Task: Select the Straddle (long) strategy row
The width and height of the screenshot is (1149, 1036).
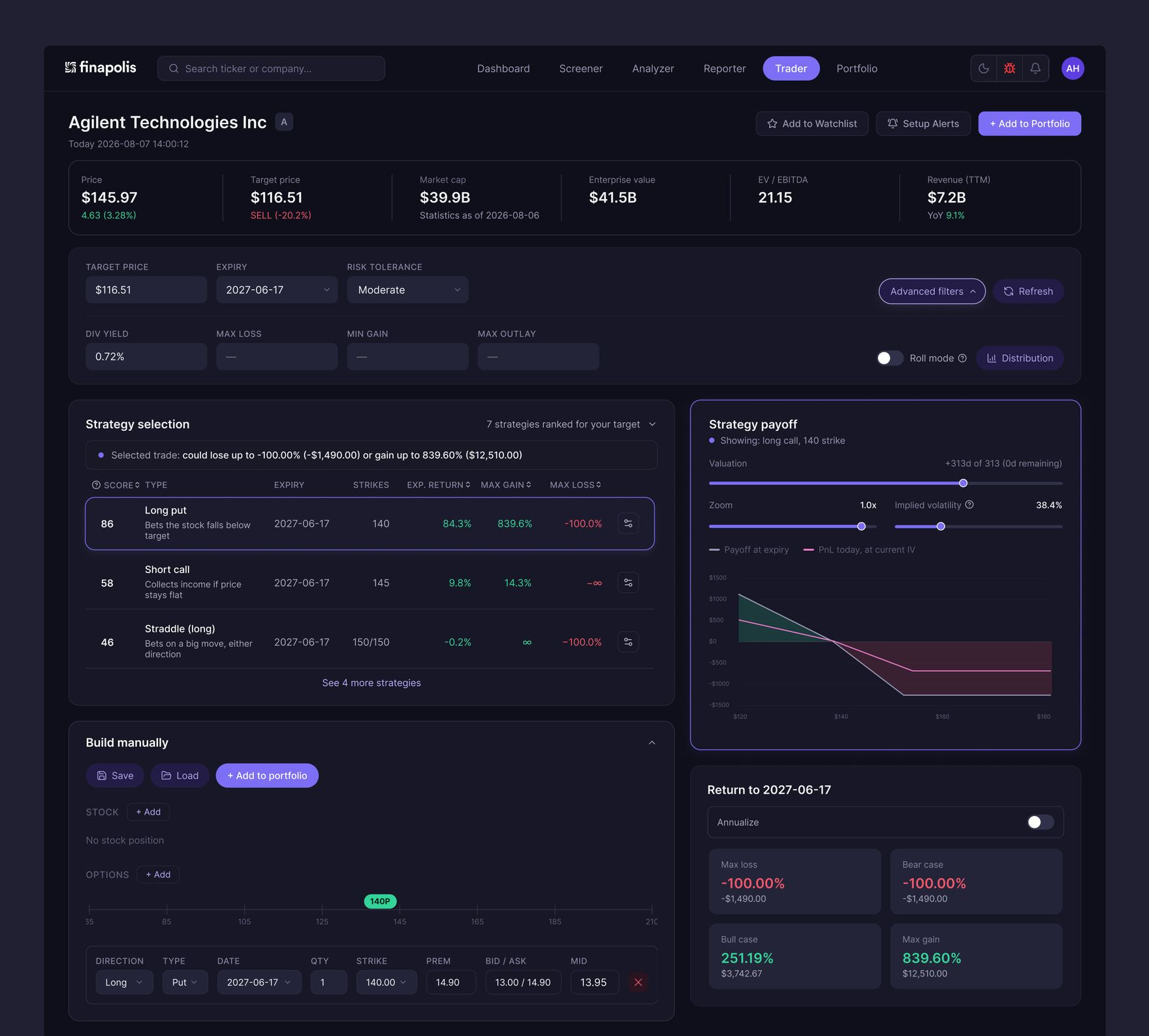Action: pos(370,642)
